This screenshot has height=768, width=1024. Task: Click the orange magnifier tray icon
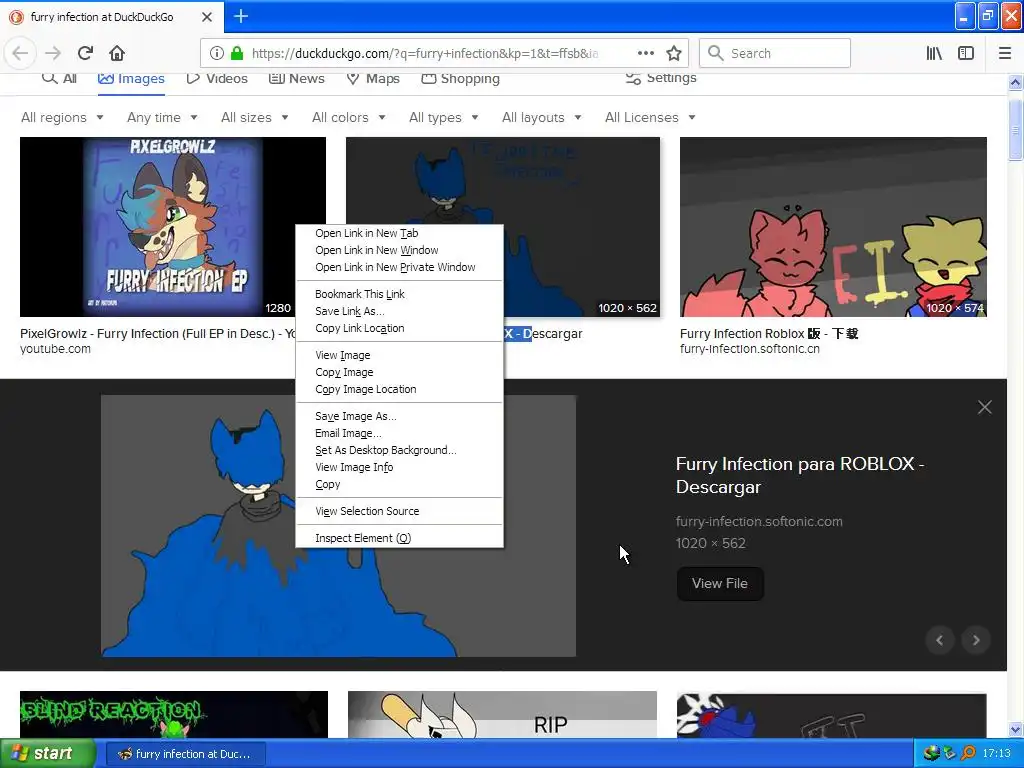[x=968, y=753]
